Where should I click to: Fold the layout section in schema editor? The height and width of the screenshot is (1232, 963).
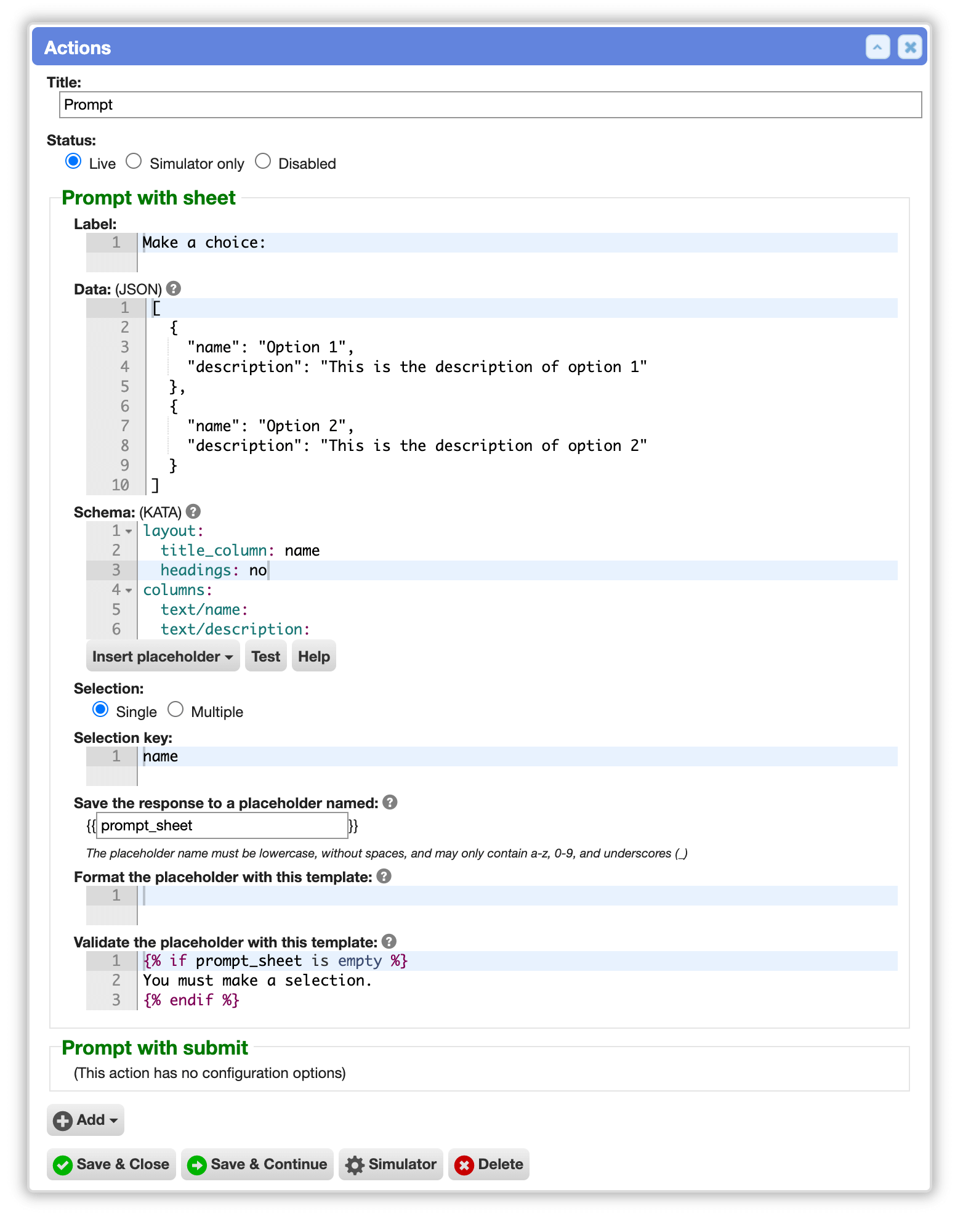tap(129, 531)
